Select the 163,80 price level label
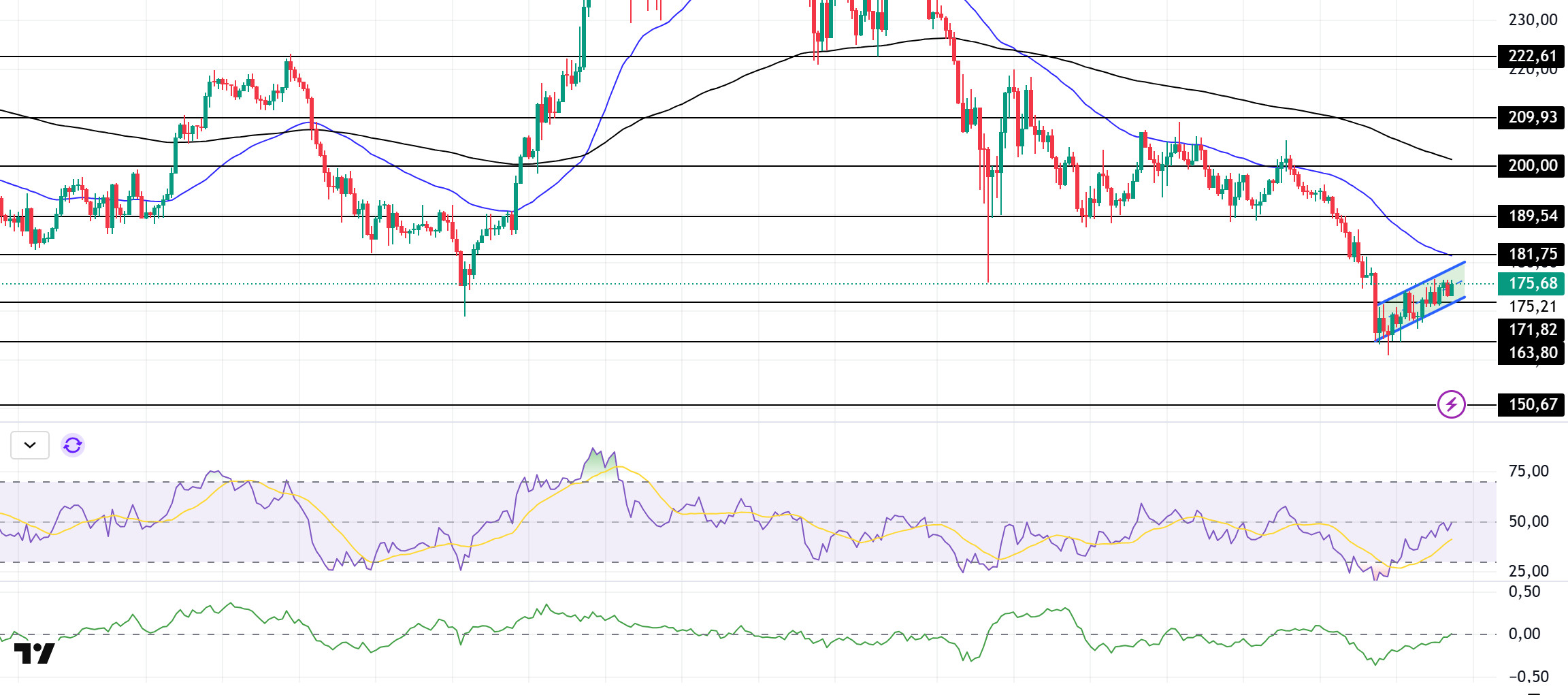 1532,353
